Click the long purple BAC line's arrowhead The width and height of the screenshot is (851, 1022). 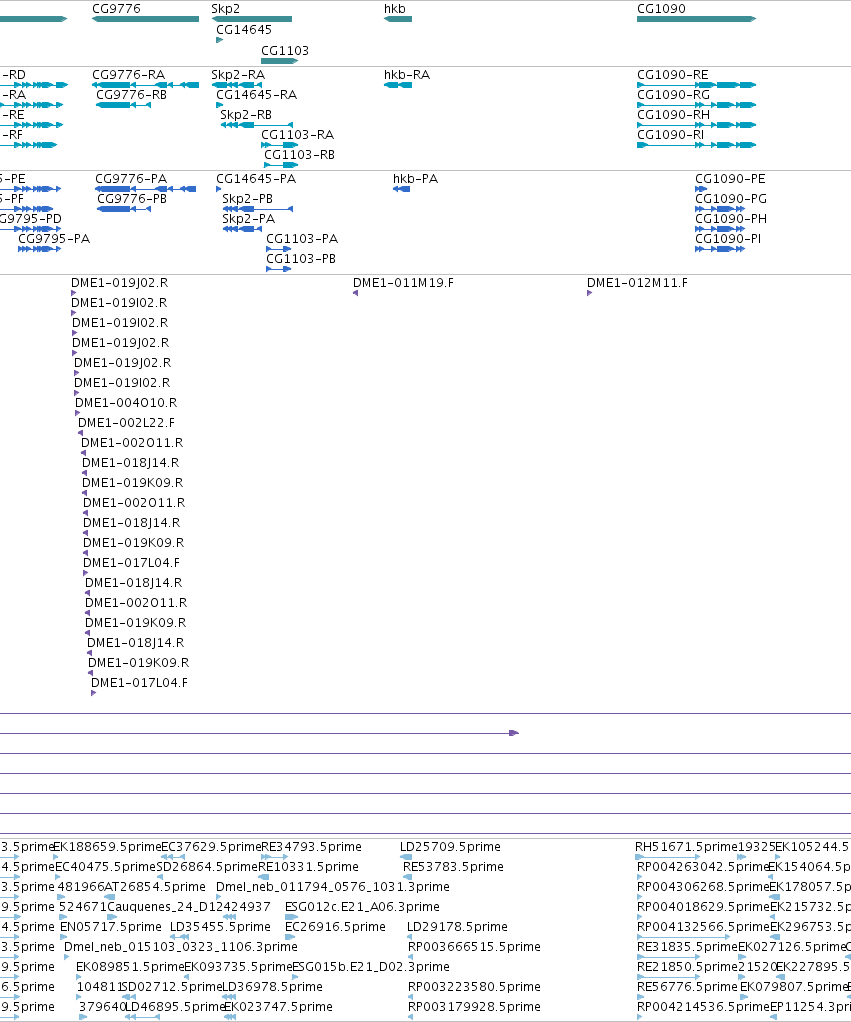(514, 733)
